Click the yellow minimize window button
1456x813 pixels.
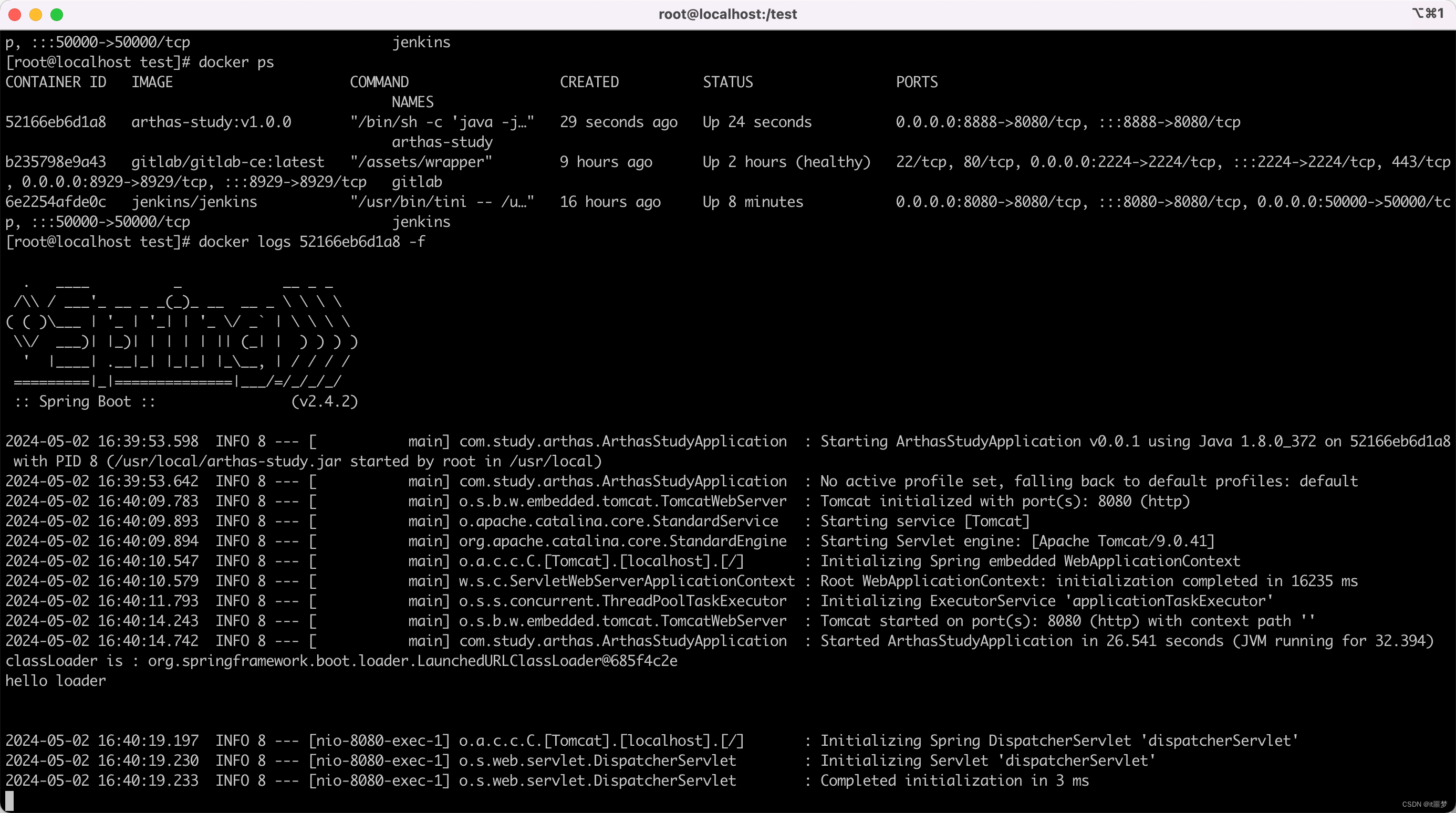[36, 15]
